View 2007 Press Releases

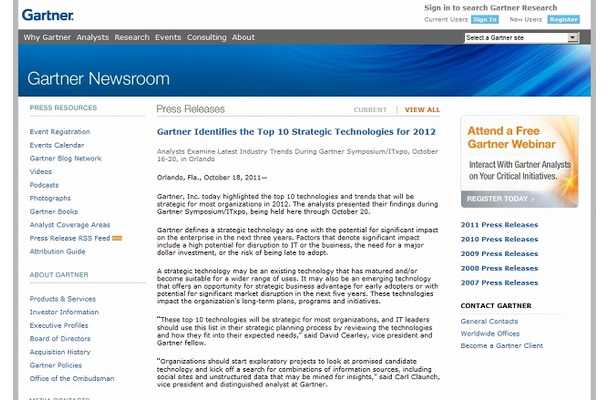click(x=500, y=282)
